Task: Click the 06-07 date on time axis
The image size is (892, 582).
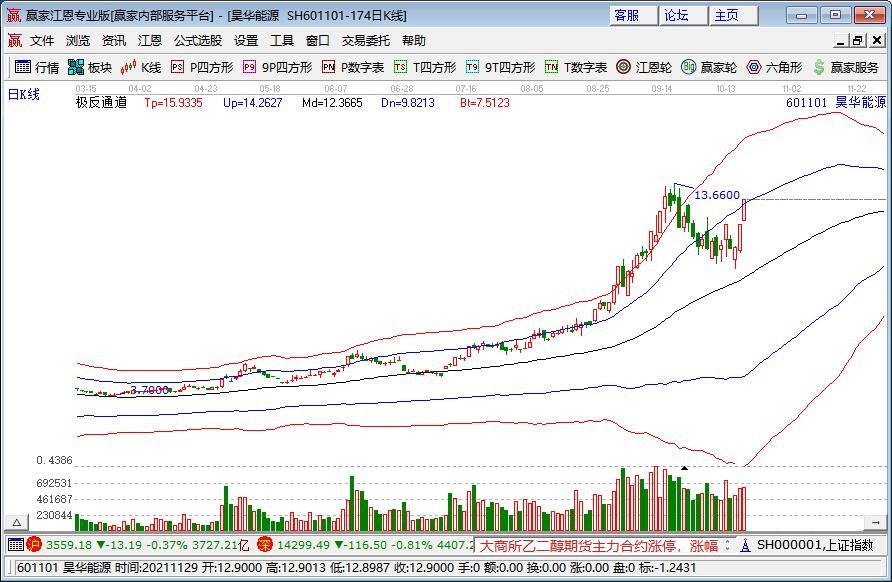Action: (336, 89)
